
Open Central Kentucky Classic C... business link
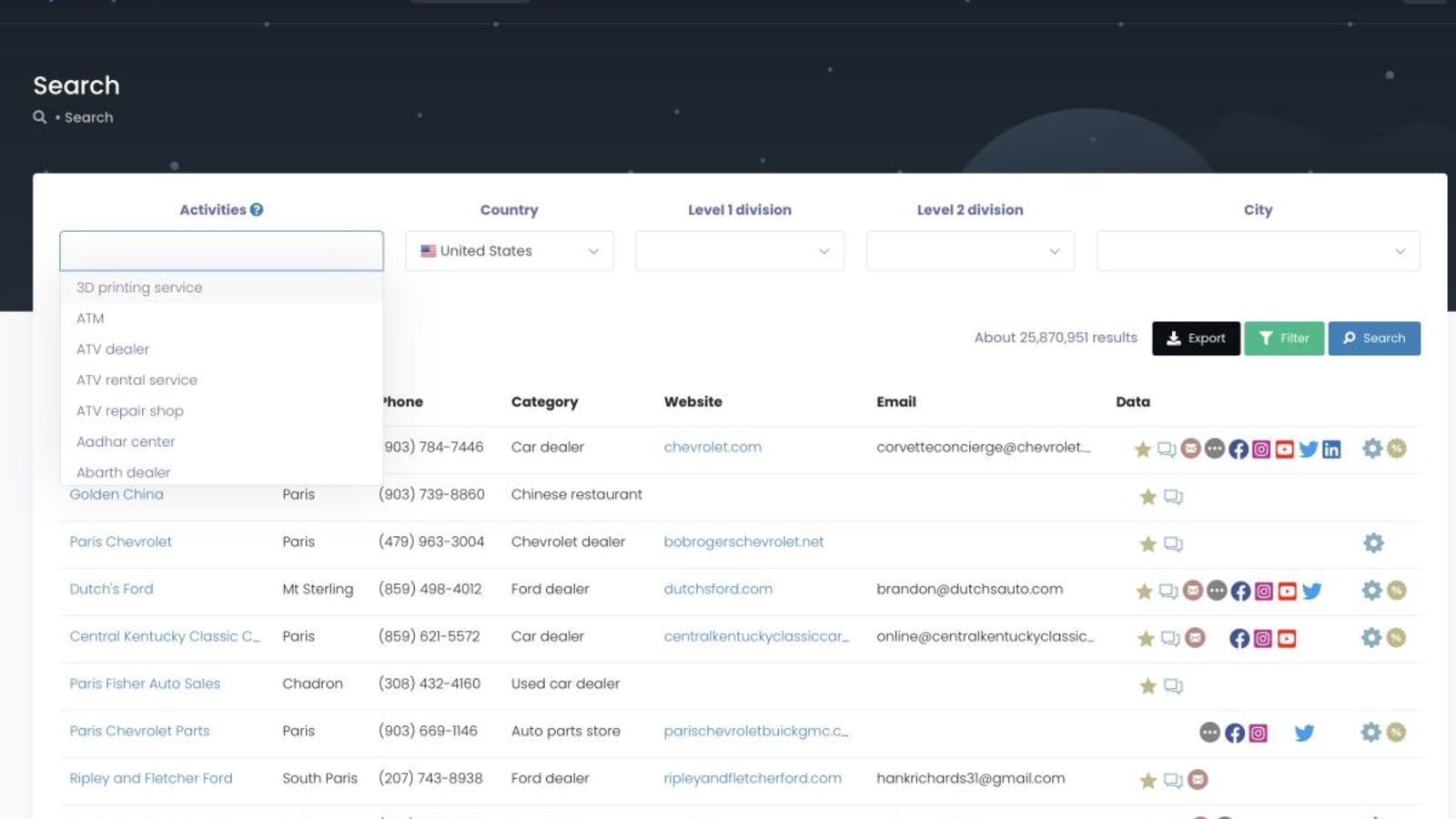(x=165, y=636)
